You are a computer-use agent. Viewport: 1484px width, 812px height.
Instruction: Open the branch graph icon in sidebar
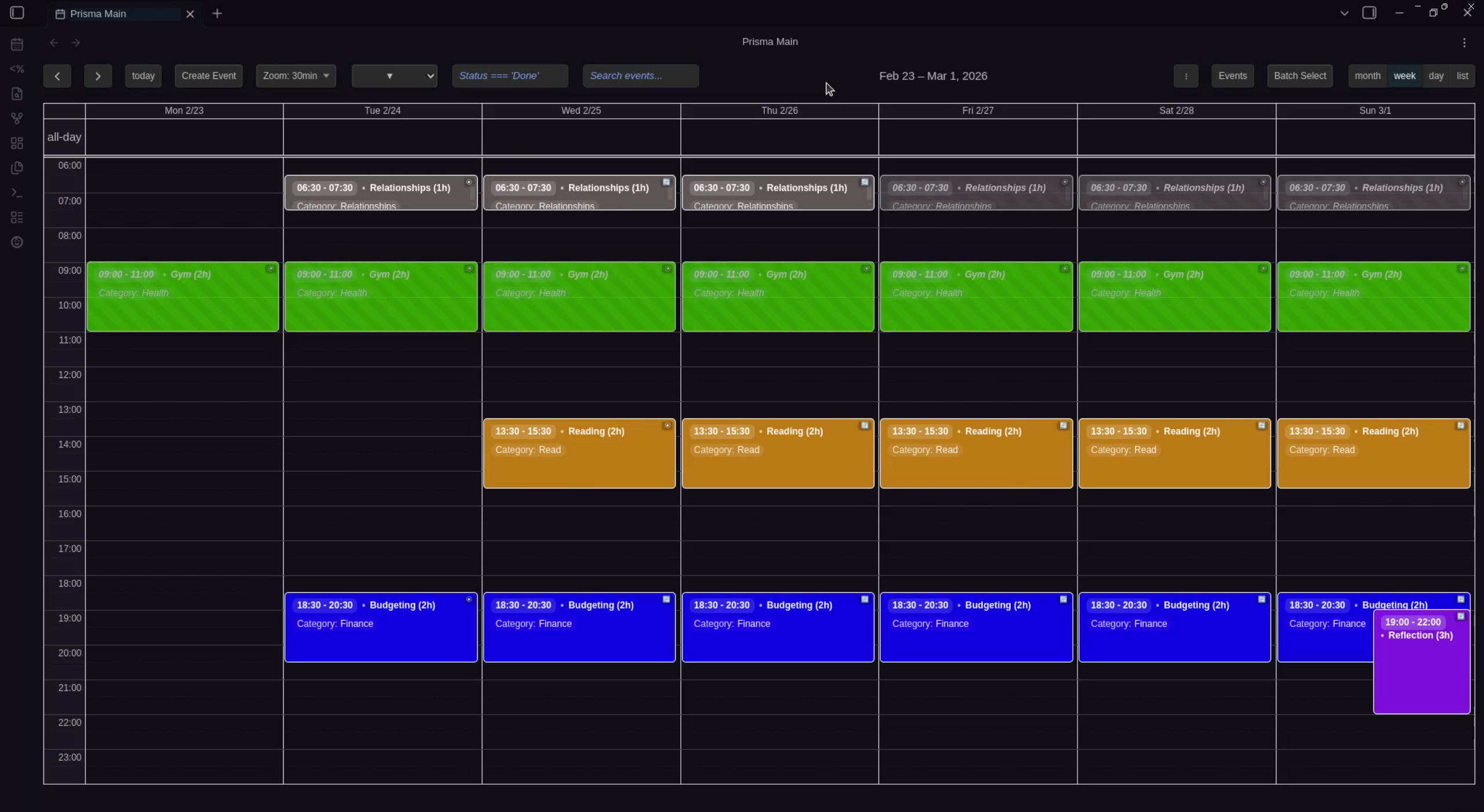point(17,118)
